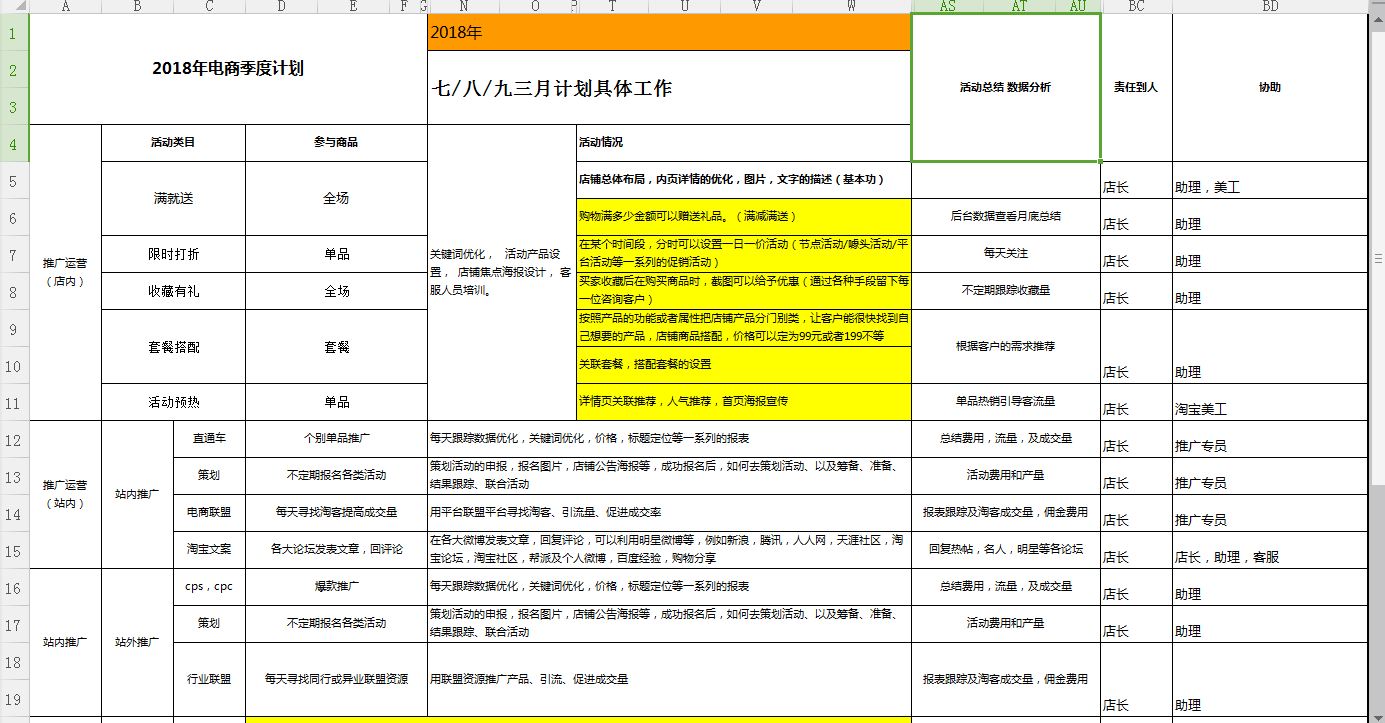The height and width of the screenshot is (723, 1385).
Task: Click the '各大论坛发表文章，回评论' cell
Action: point(336,550)
